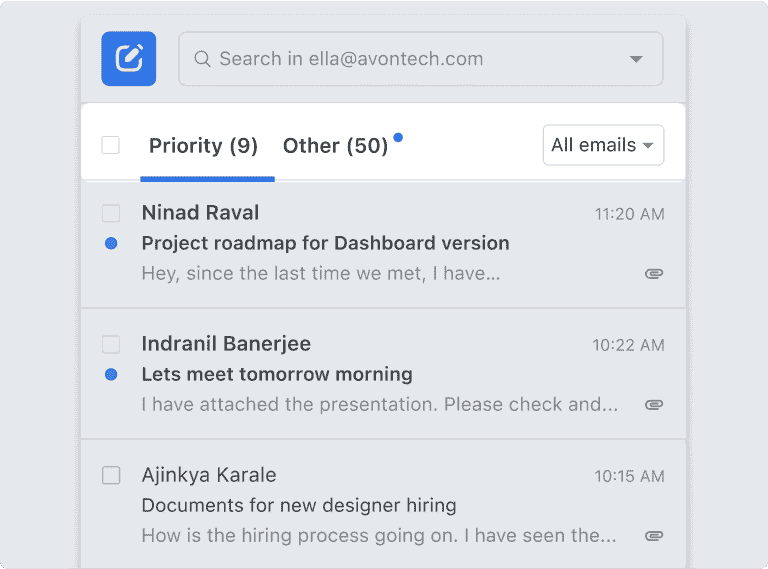The width and height of the screenshot is (768, 569).
Task: Click attachment paperclip on Ajinkya Karale email
Action: pos(654,536)
